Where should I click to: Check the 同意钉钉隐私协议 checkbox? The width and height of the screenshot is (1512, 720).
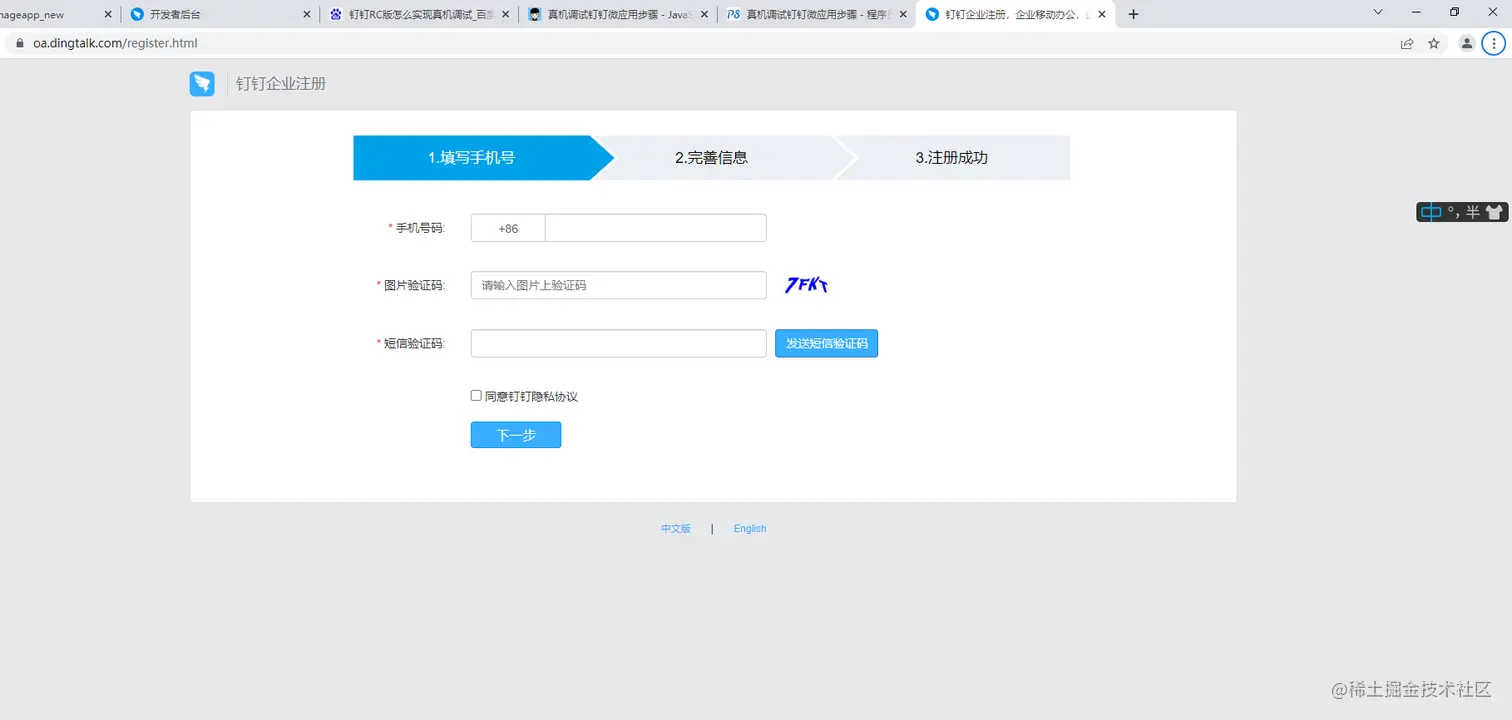coord(476,395)
